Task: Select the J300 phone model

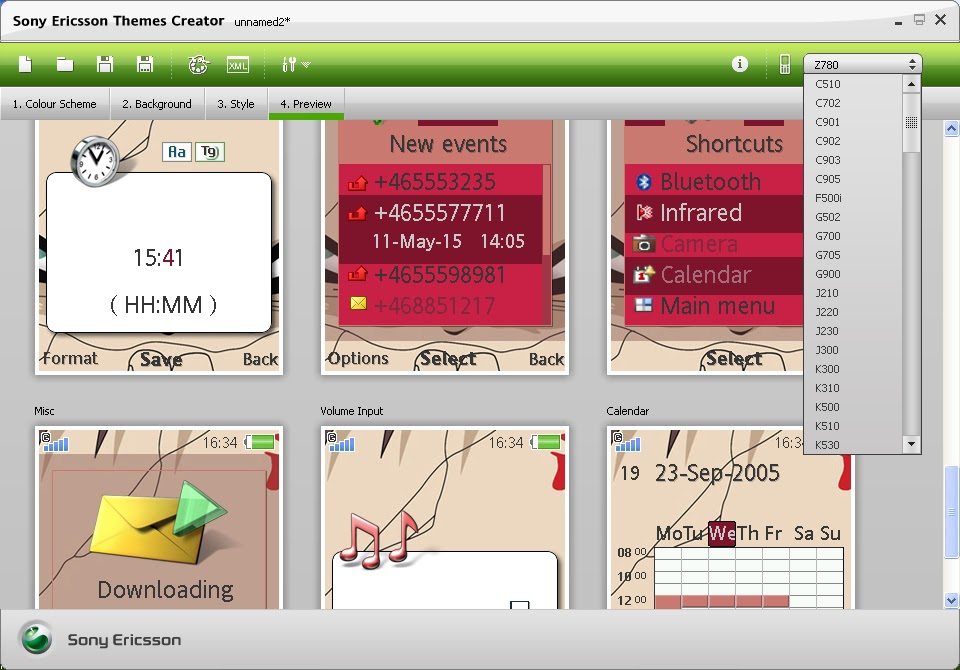Action: [x=853, y=350]
